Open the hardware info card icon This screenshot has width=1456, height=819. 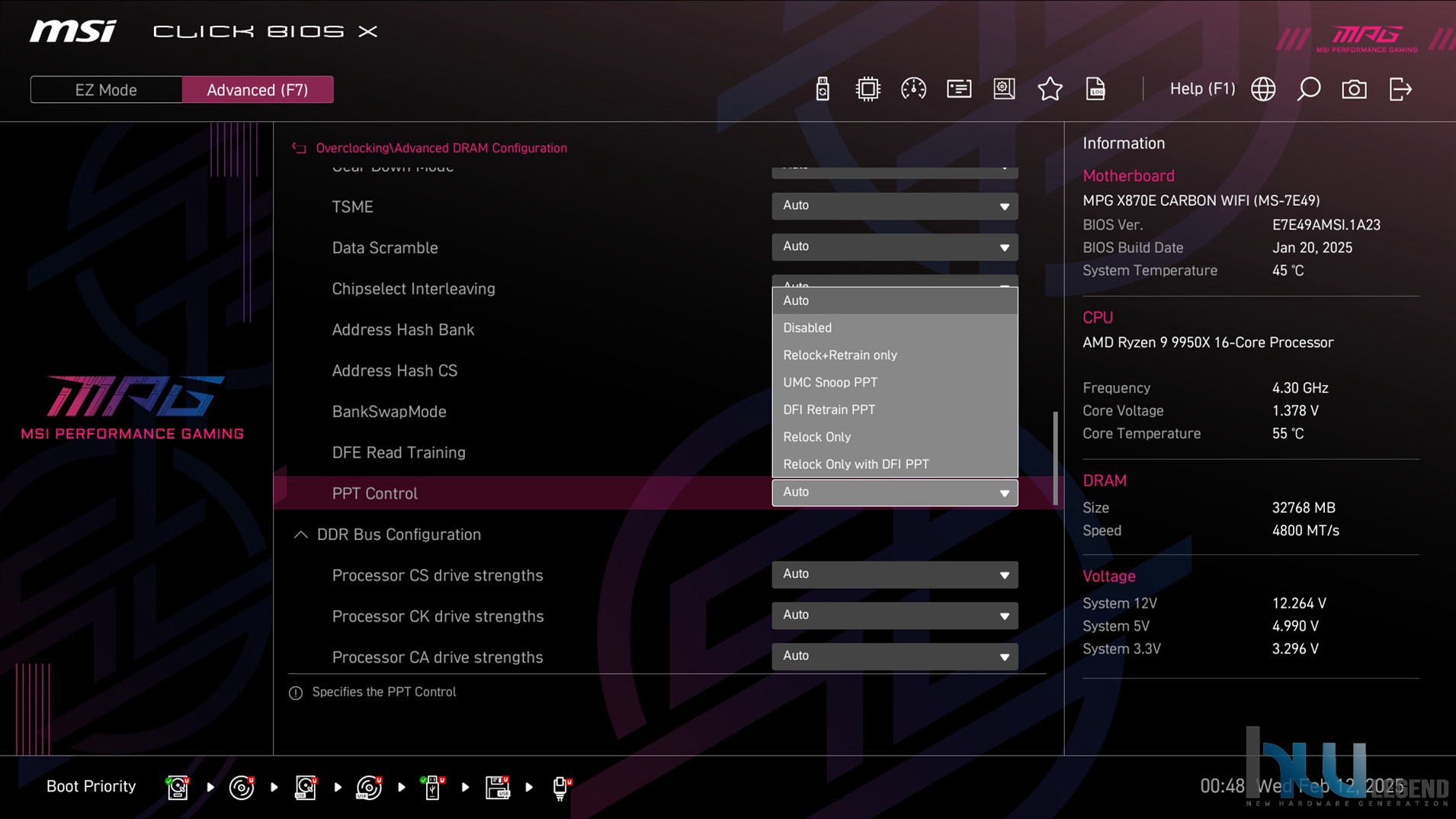[959, 89]
